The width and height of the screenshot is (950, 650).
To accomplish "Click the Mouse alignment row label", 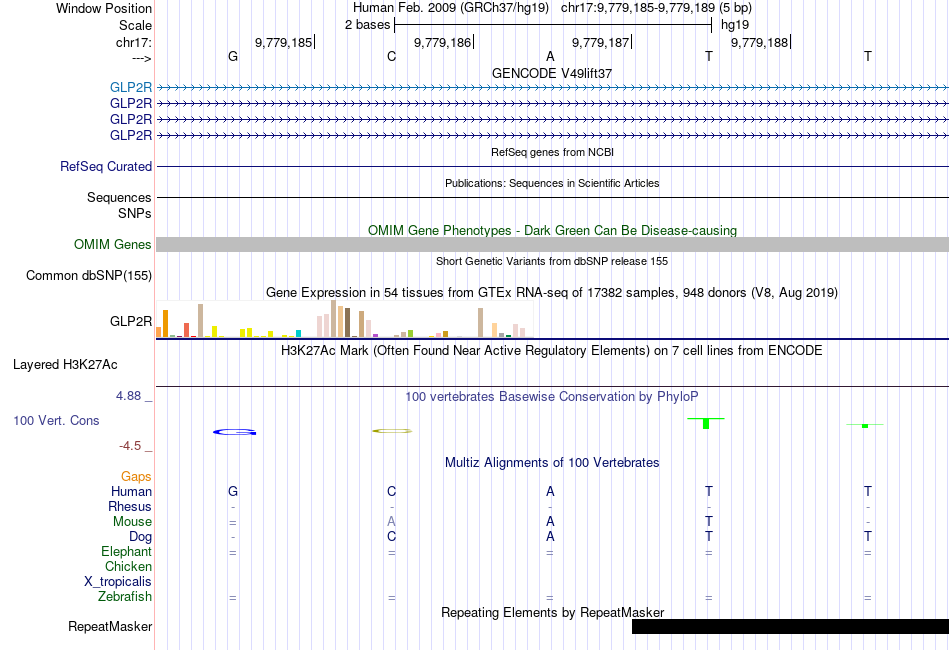I will pos(132,522).
